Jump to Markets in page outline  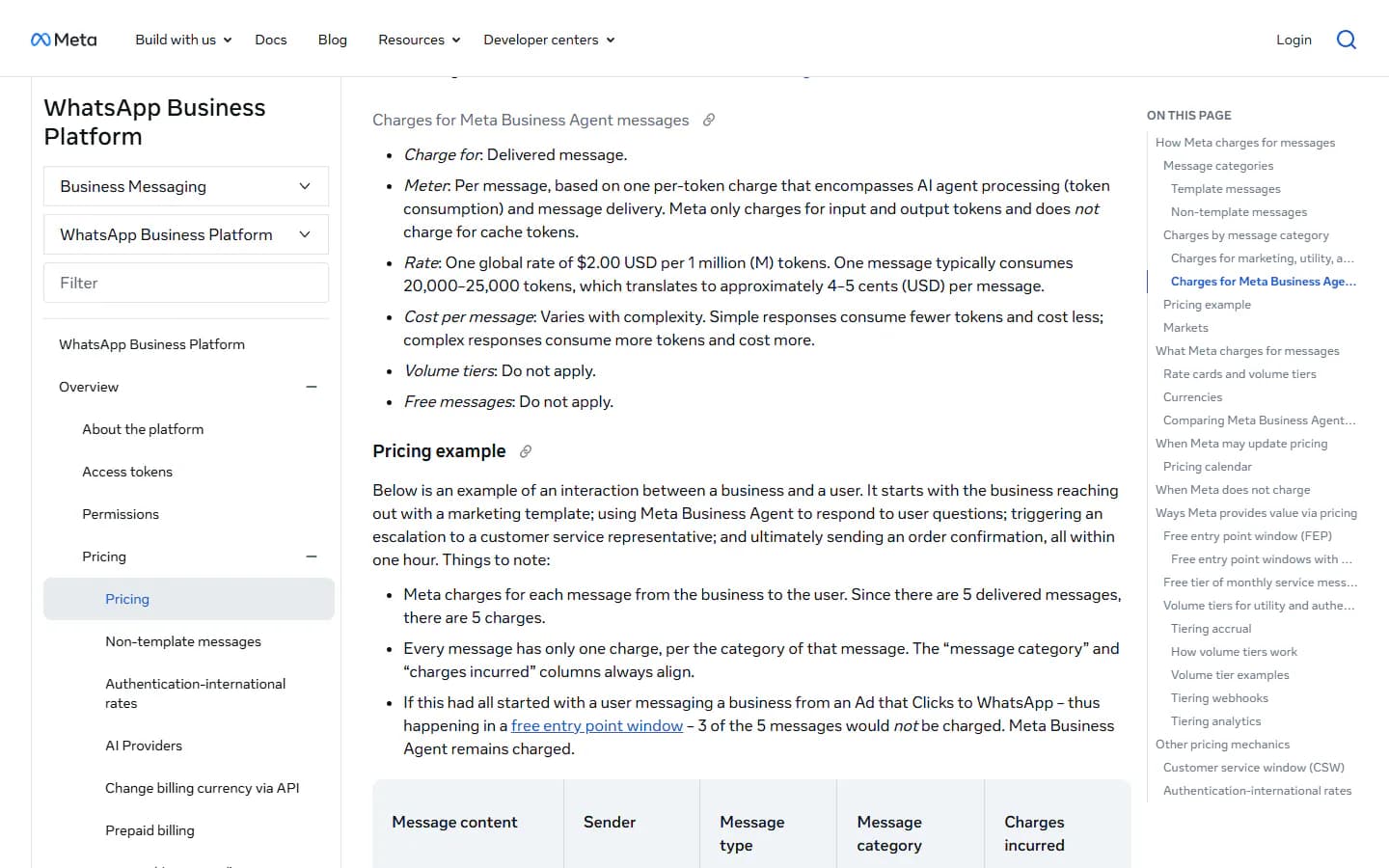[1185, 328]
